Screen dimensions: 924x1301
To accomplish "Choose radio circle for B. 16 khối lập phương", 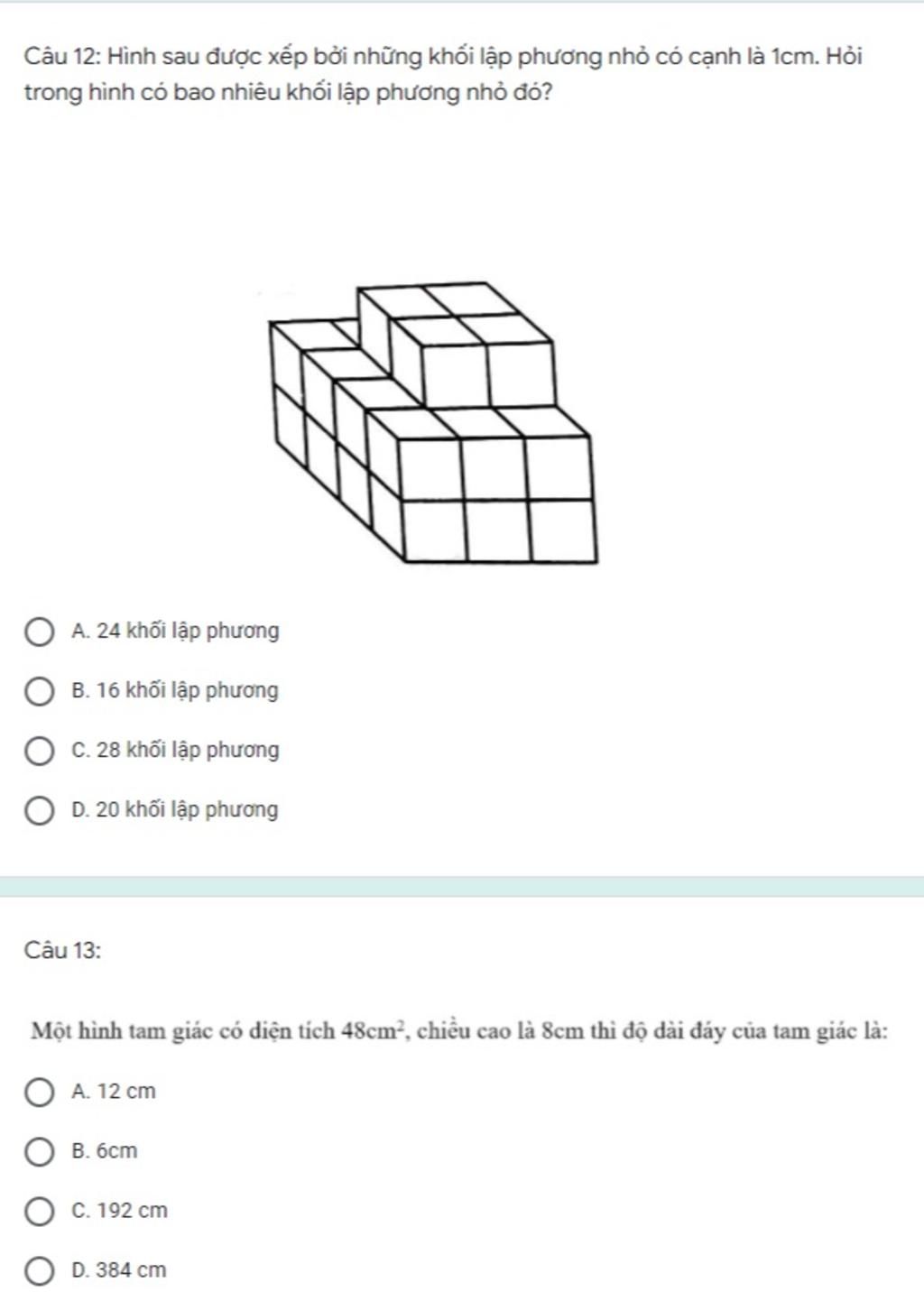I will [x=38, y=692].
